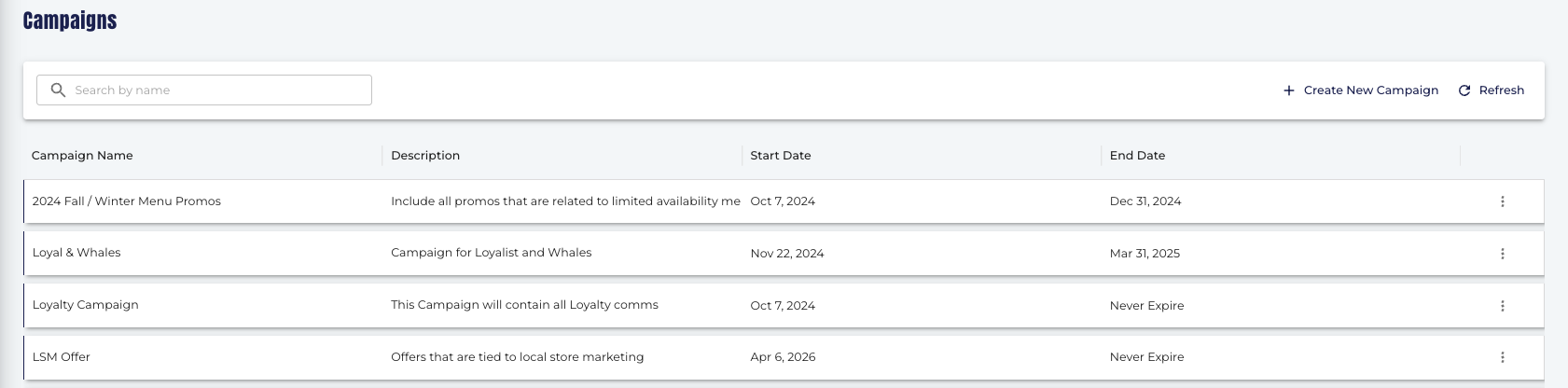The height and width of the screenshot is (388, 1568).
Task: Focus the Search by name field
Action: tap(204, 90)
